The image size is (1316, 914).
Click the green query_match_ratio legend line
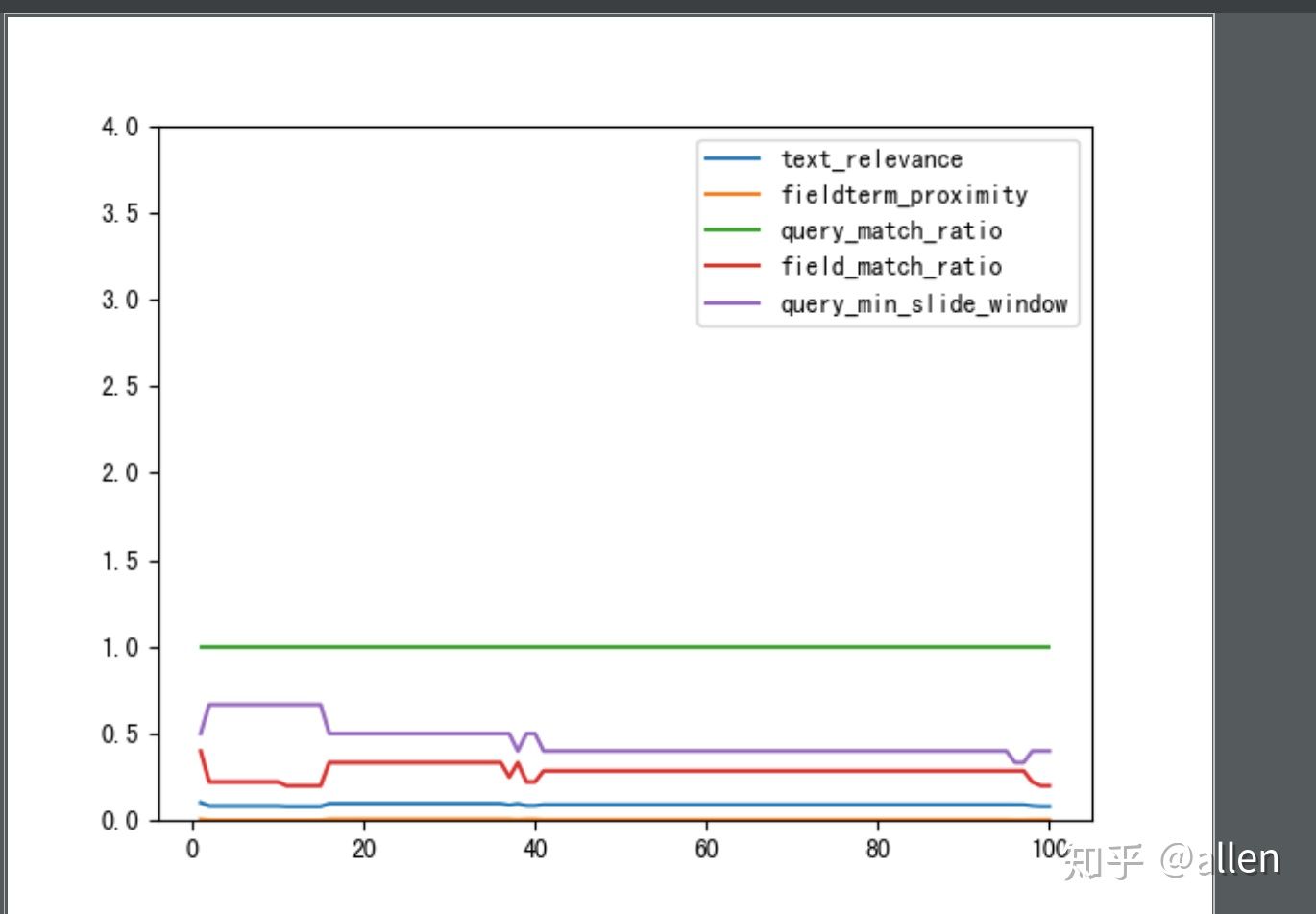pyautogui.click(x=732, y=230)
